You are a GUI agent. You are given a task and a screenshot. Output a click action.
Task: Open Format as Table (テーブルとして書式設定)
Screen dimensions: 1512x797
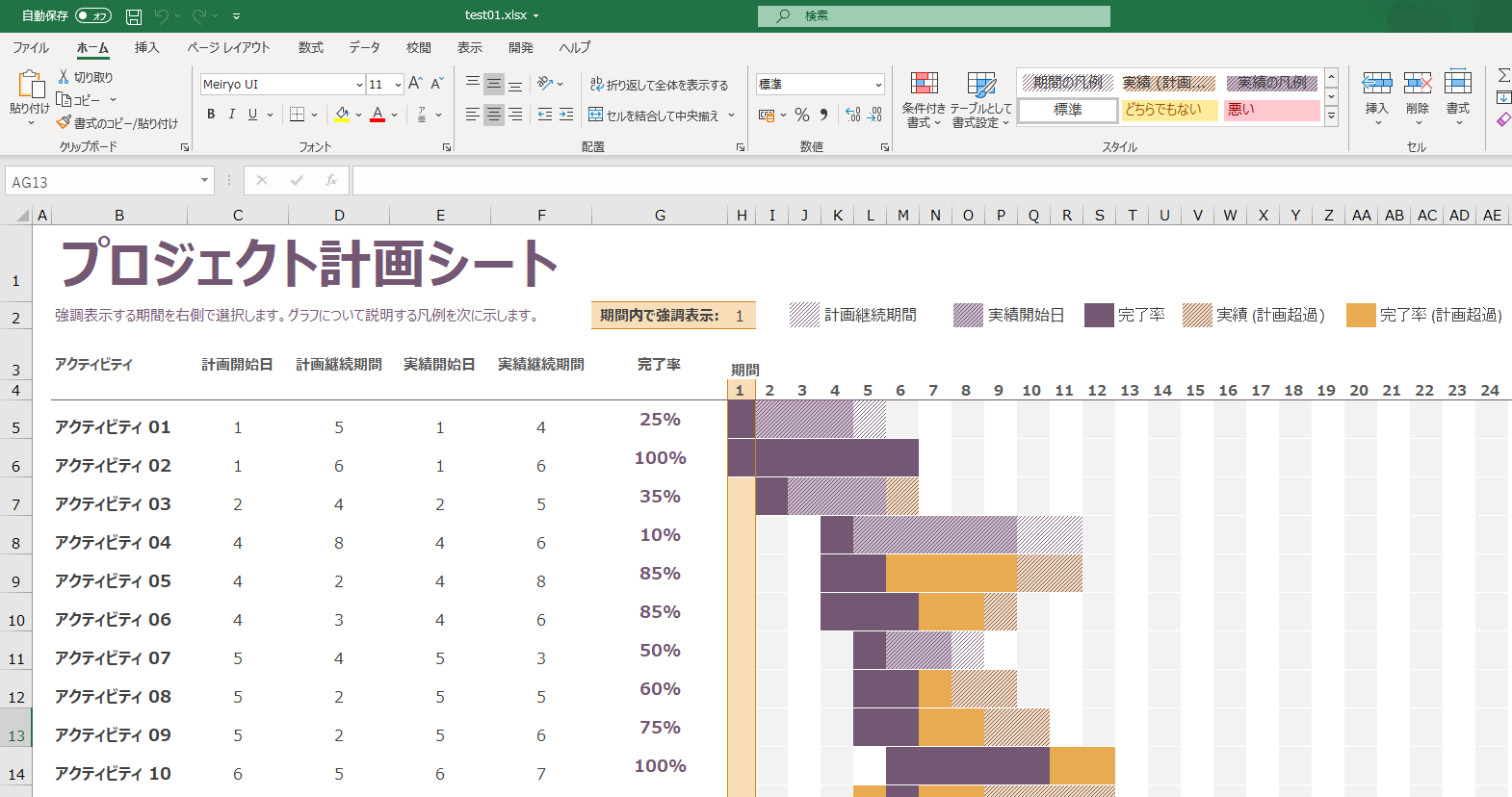(981, 100)
